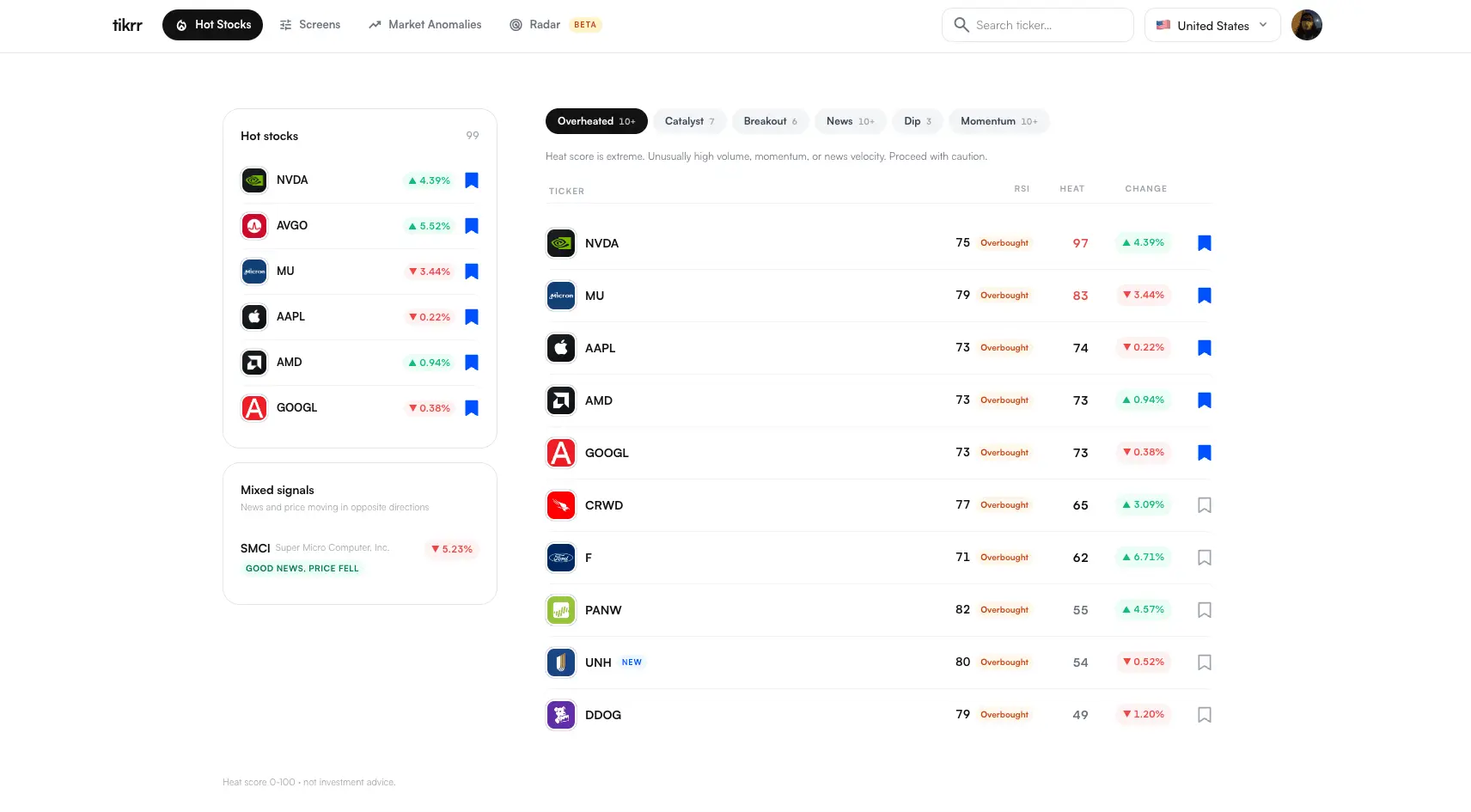Open the DDOG ticker name
Image resolution: width=1471 pixels, height=812 pixels.
click(x=603, y=715)
